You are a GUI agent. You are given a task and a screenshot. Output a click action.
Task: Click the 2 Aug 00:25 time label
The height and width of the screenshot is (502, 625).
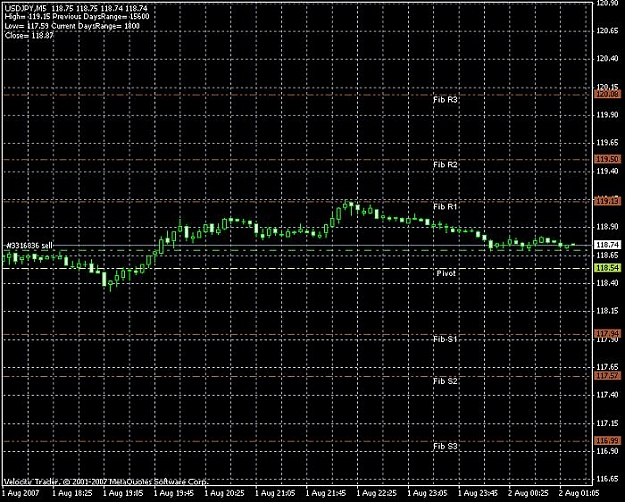point(529,494)
